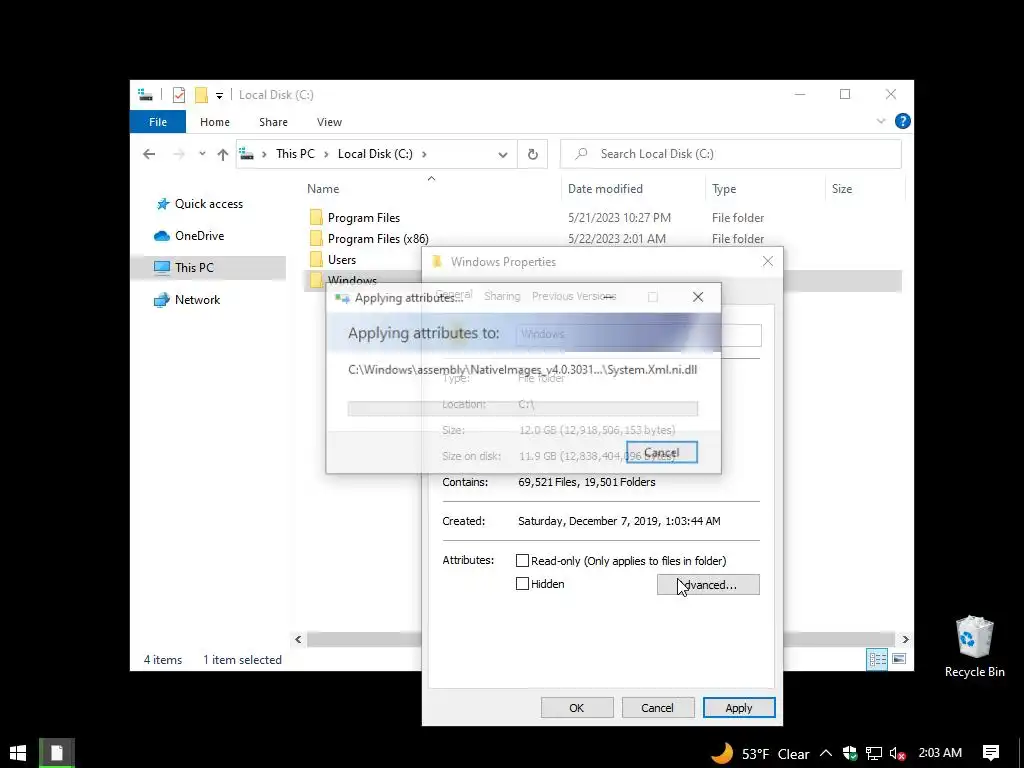Switch to Large icons view icon
Viewport: 1024px width, 768px height.
point(899,659)
